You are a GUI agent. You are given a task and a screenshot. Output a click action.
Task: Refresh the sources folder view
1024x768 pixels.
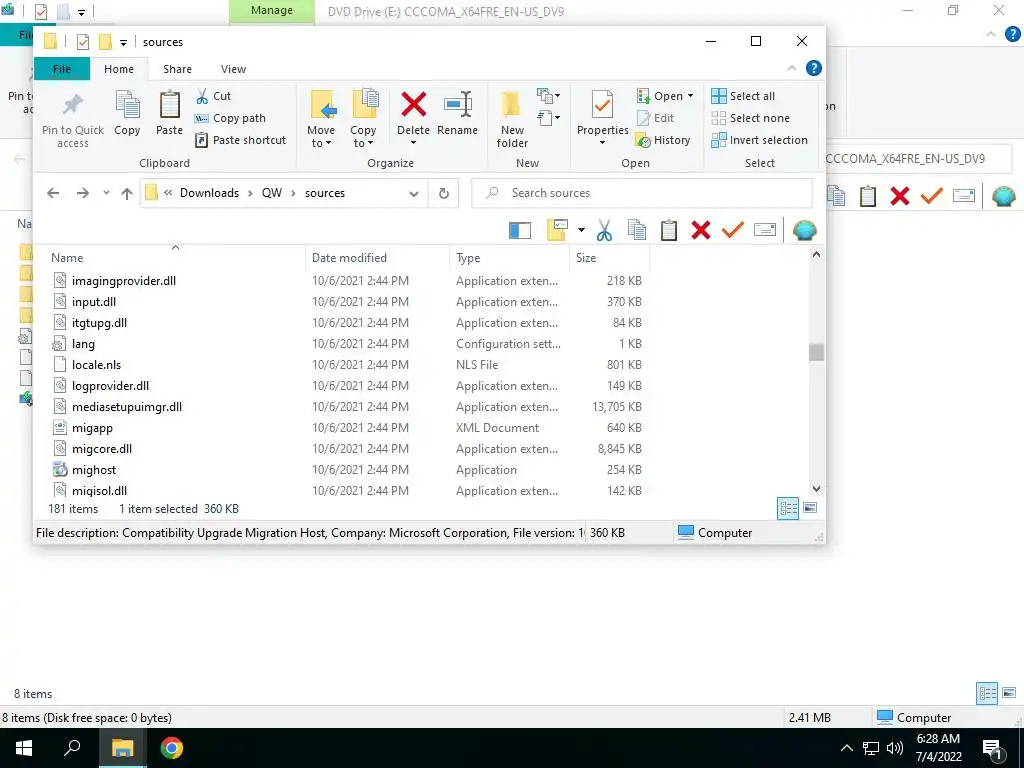click(x=443, y=193)
